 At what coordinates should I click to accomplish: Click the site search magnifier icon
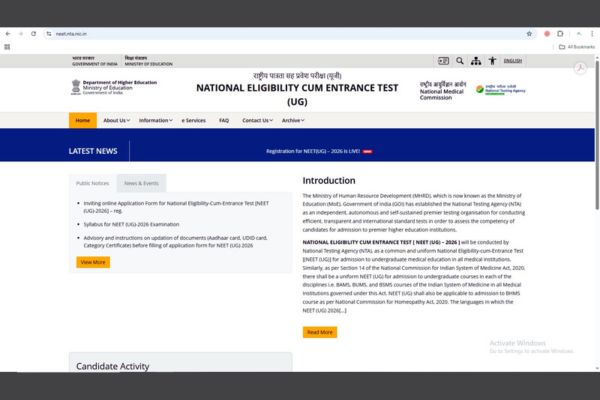coord(460,61)
